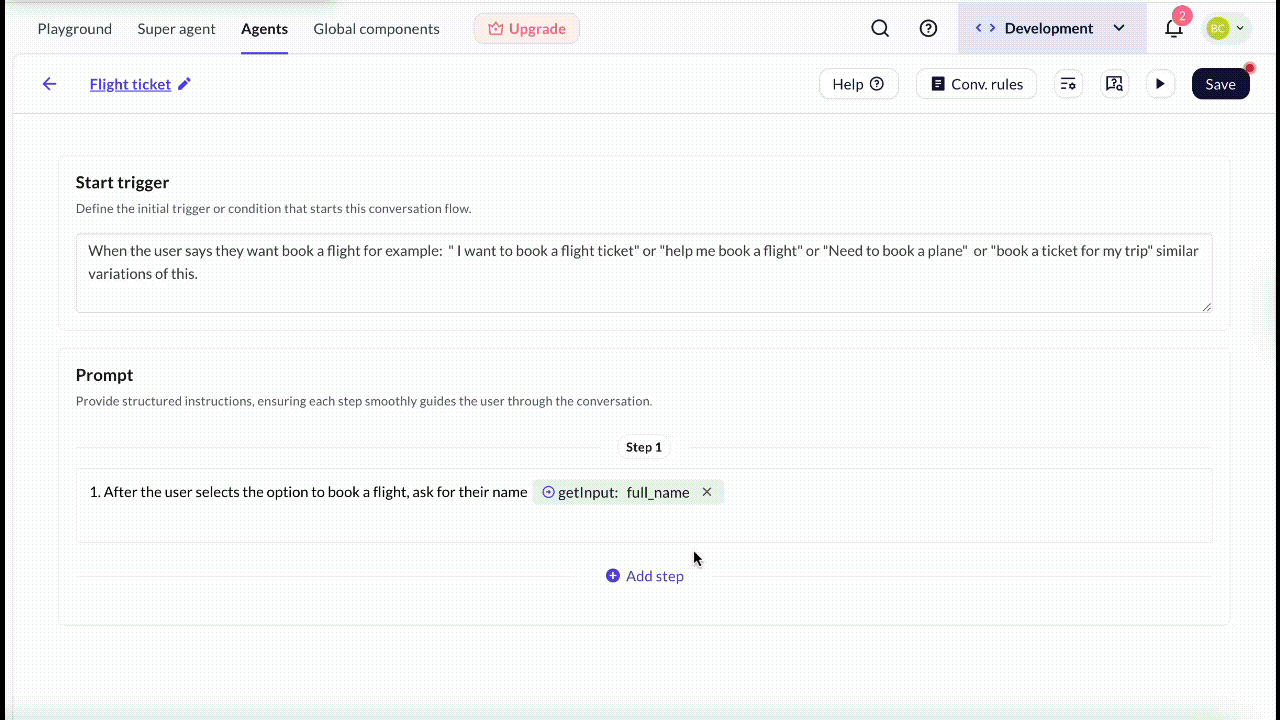This screenshot has width=1280, height=720.
Task: Click the getInput plus-circle icon
Action: (x=548, y=492)
